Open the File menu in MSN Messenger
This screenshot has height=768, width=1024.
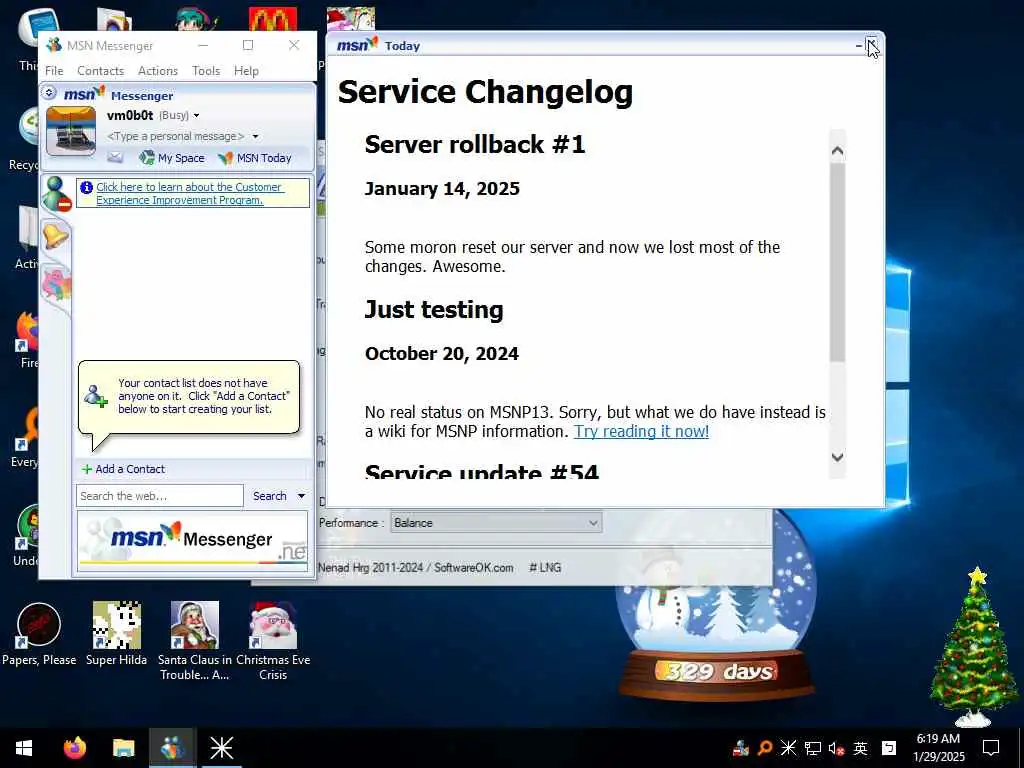coord(54,71)
